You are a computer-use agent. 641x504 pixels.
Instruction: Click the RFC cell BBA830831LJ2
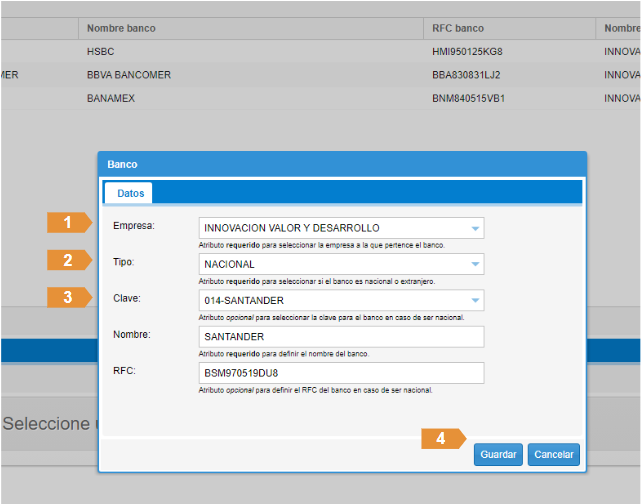pyautogui.click(x=468, y=74)
